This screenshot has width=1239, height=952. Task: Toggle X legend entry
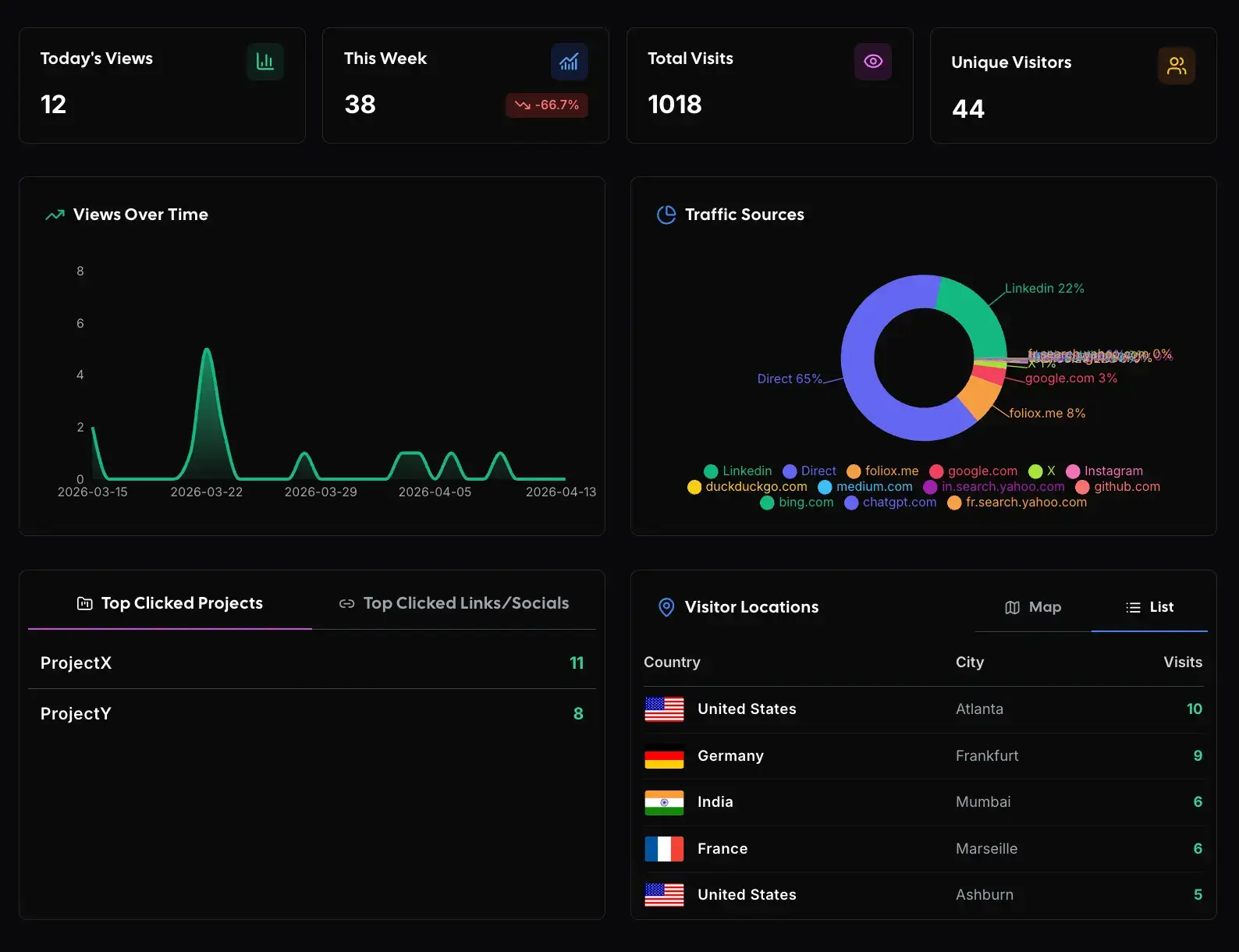click(x=1042, y=471)
